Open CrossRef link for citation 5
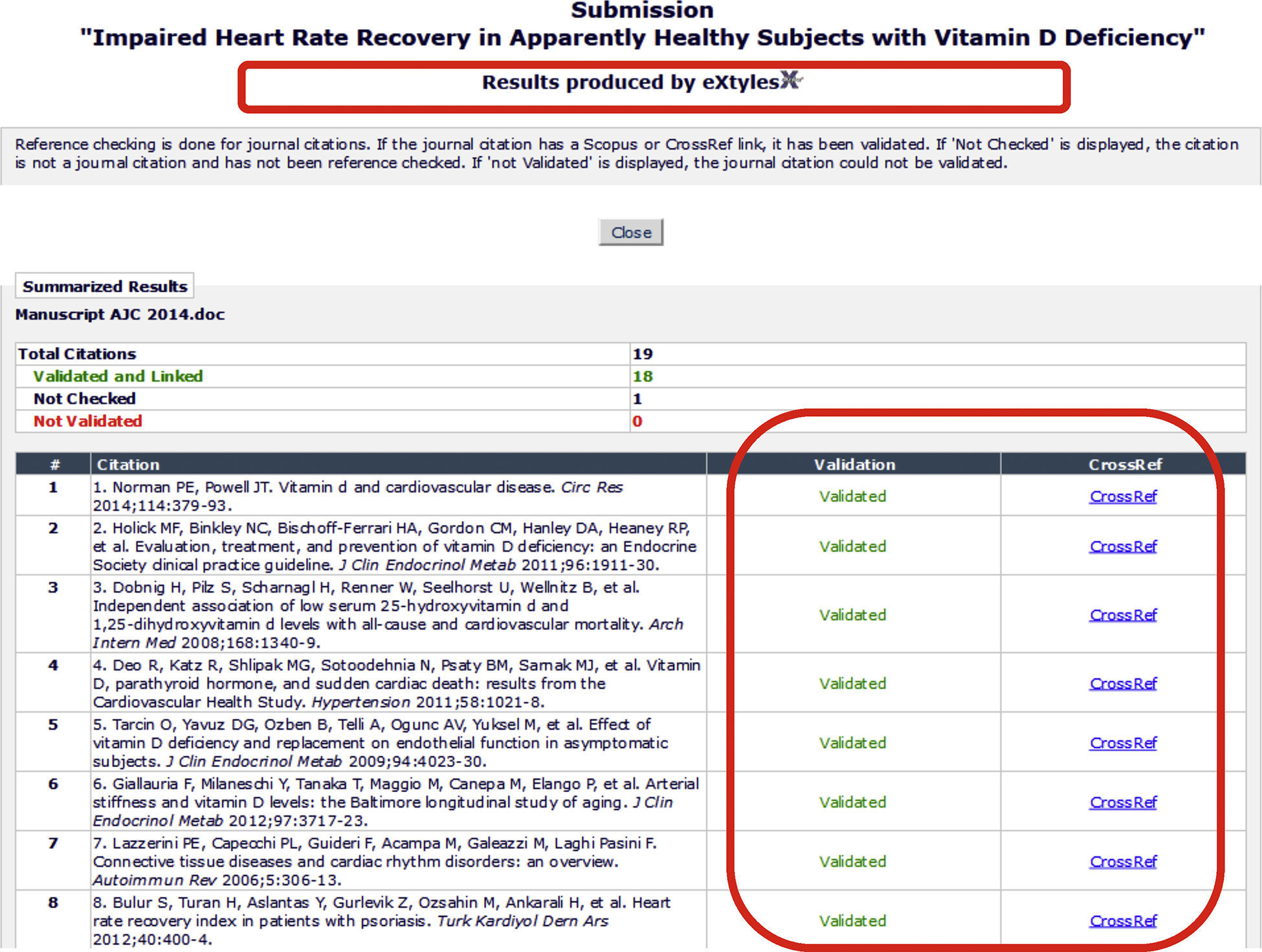This screenshot has width=1262, height=952. [x=1123, y=743]
